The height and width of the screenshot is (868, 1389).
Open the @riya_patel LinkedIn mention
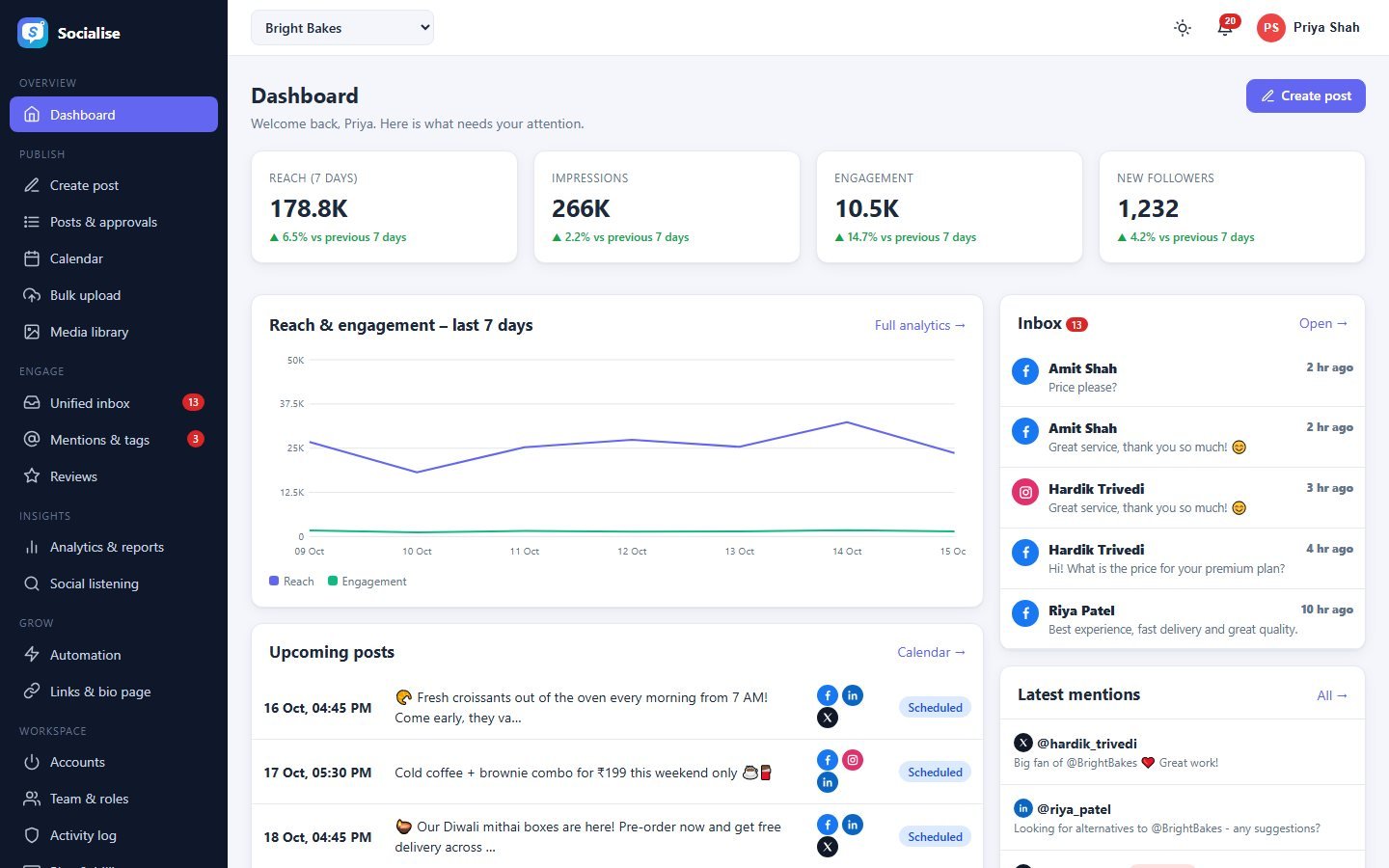(x=1183, y=818)
